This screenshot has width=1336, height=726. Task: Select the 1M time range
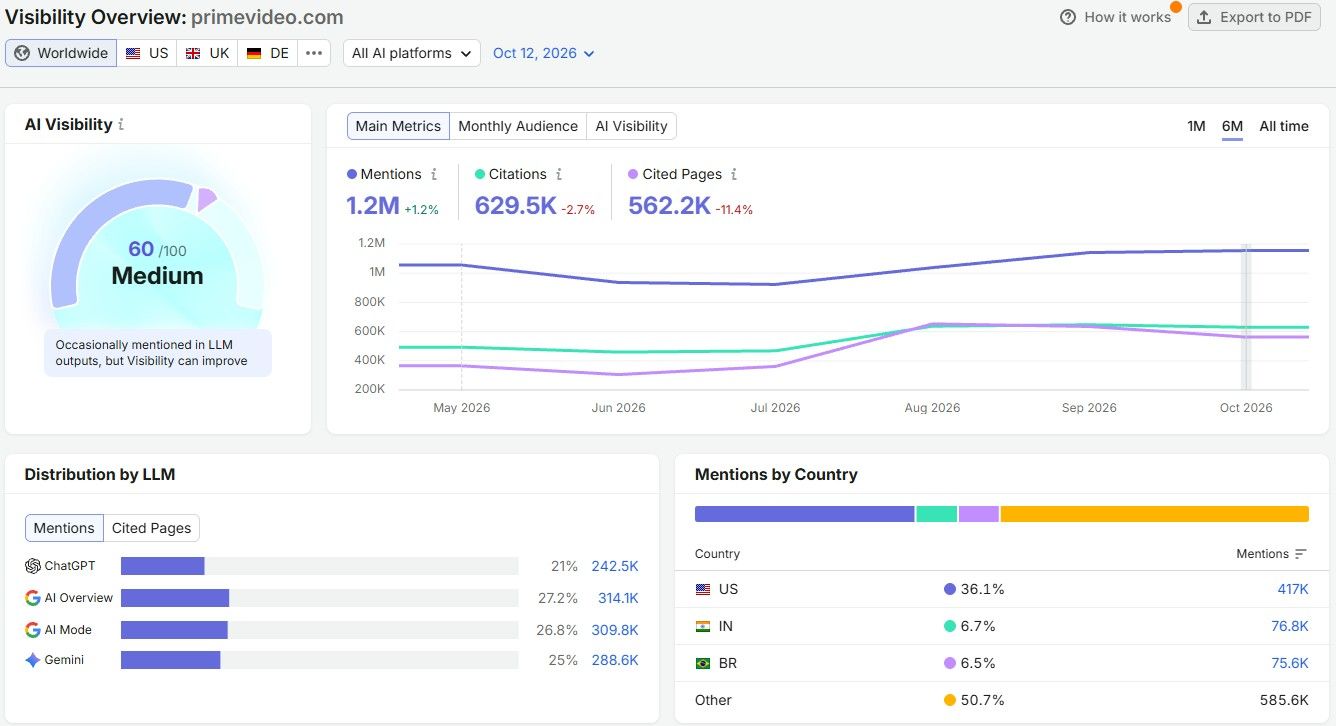click(x=1196, y=126)
